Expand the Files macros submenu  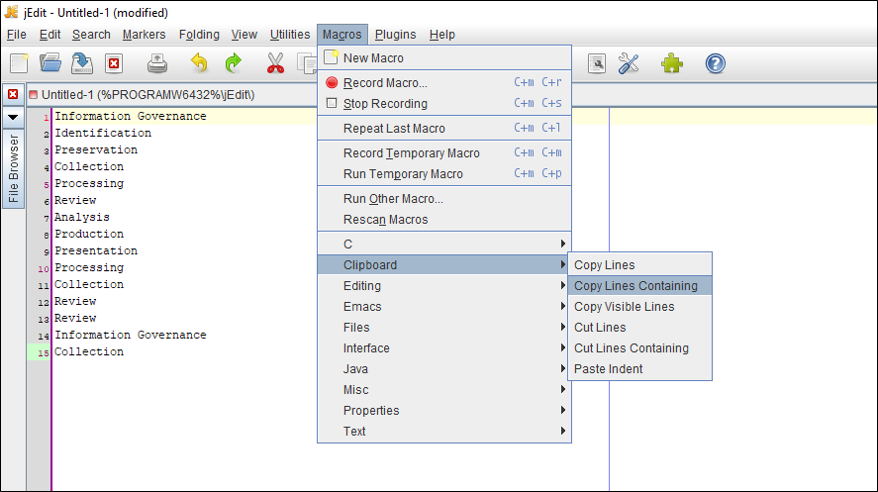click(445, 327)
